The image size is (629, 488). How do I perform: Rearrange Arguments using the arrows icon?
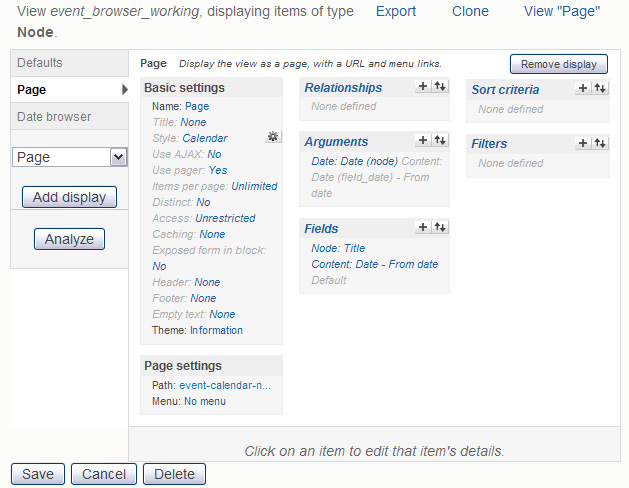(439, 141)
